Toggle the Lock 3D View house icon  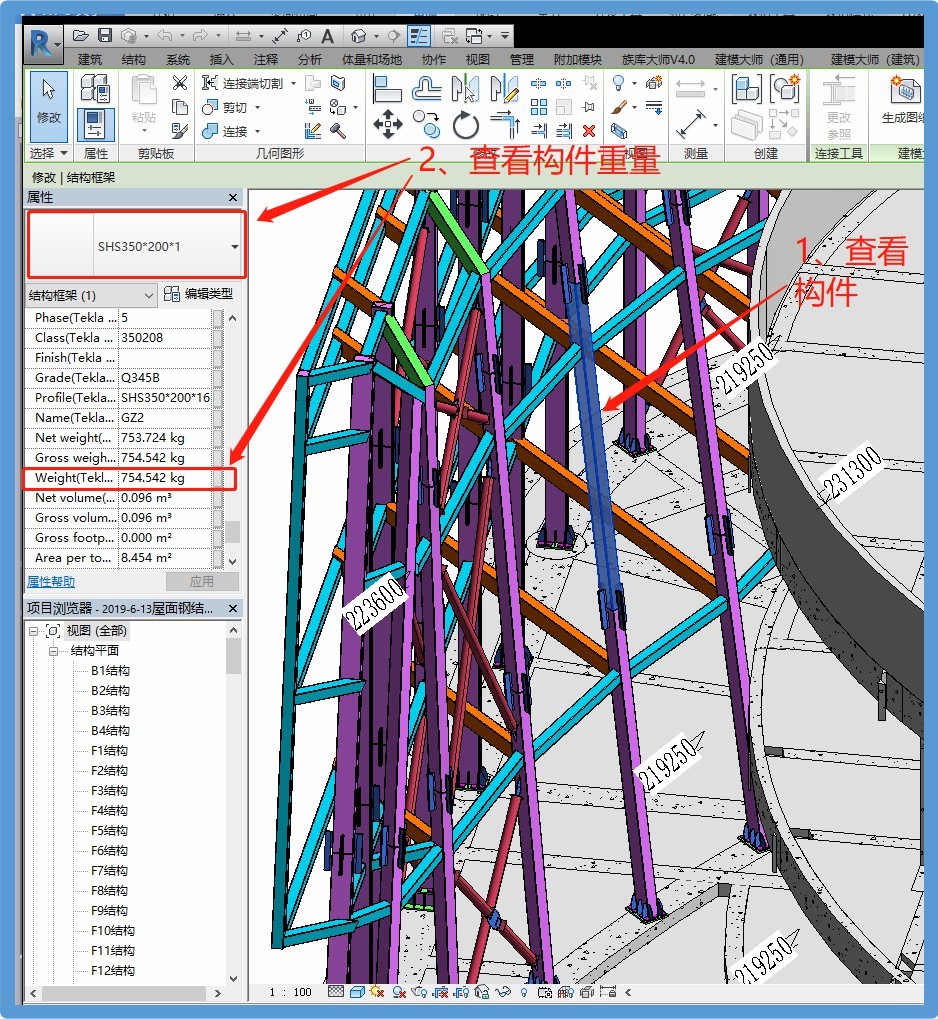482,992
